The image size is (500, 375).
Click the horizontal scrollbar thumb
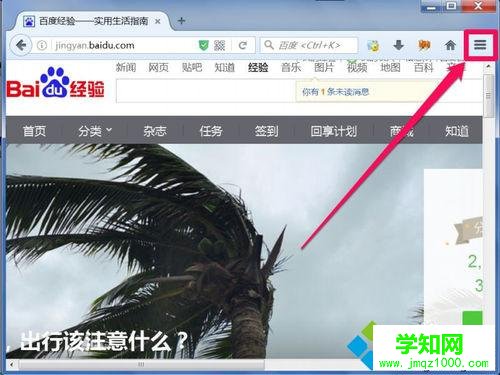coord(141,364)
